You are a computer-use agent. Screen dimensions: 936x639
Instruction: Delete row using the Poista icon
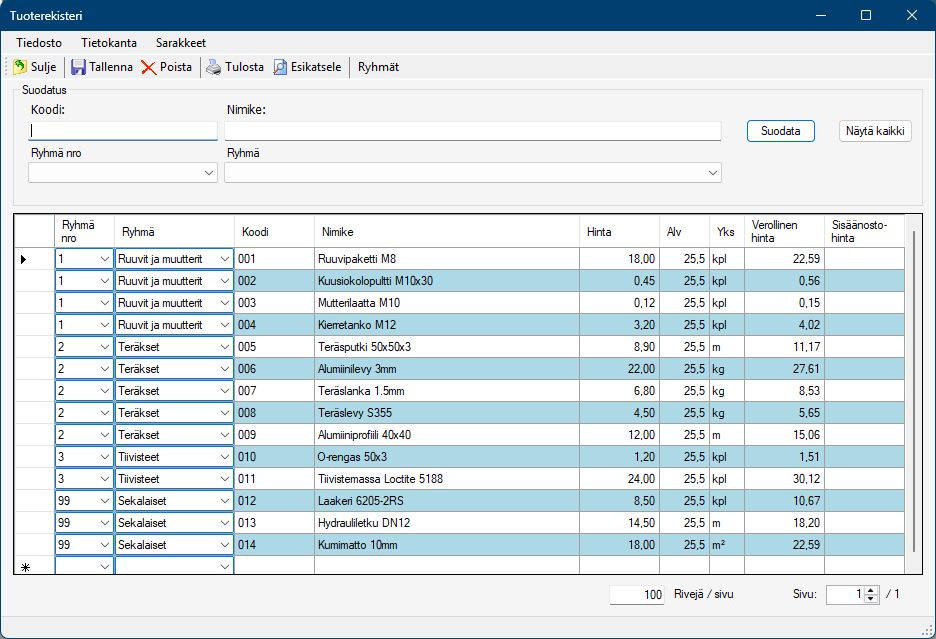click(149, 67)
